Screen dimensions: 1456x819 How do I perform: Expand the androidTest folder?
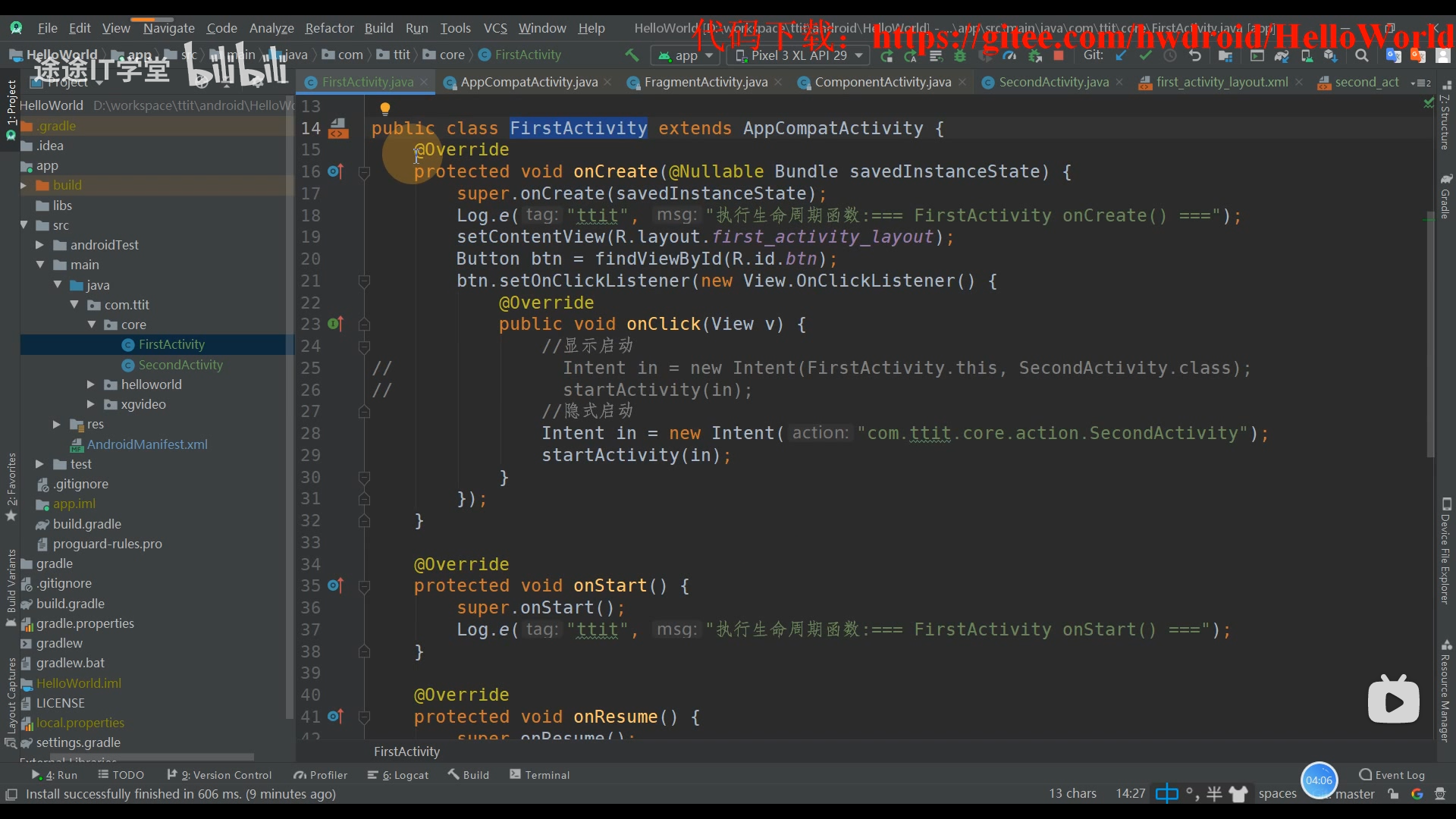[39, 245]
